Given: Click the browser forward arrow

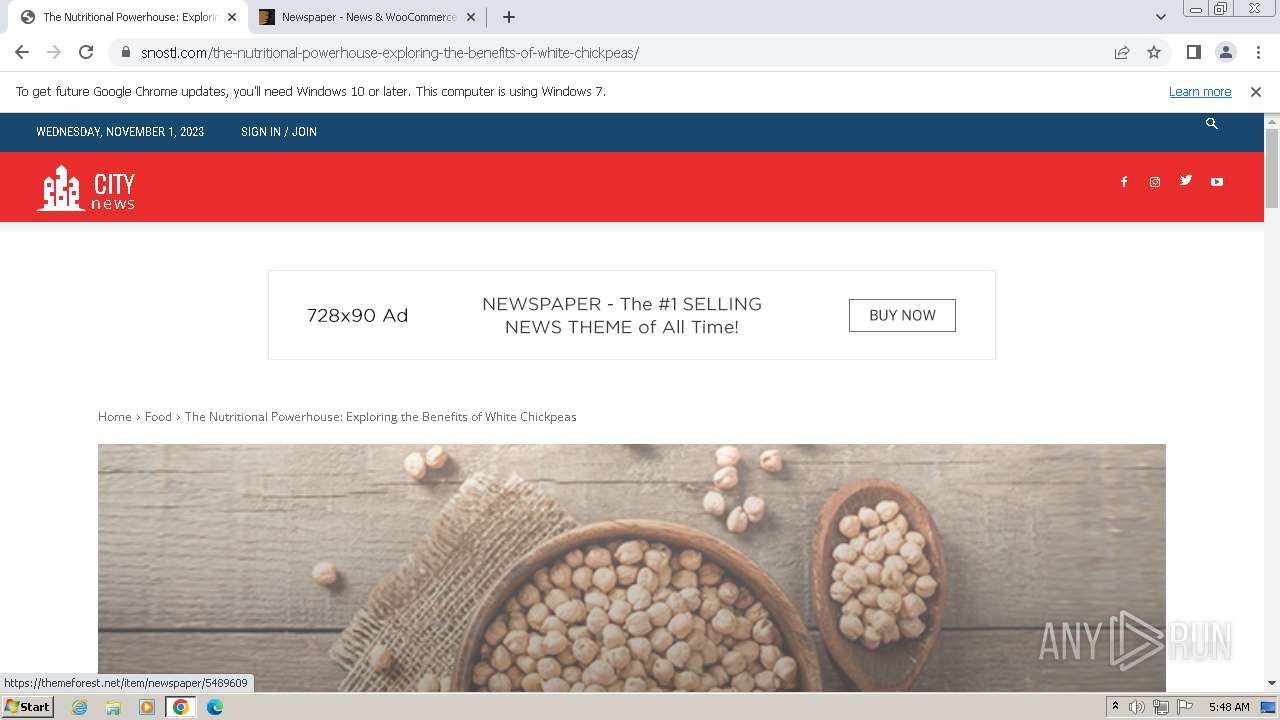Looking at the screenshot, I should [x=54, y=52].
